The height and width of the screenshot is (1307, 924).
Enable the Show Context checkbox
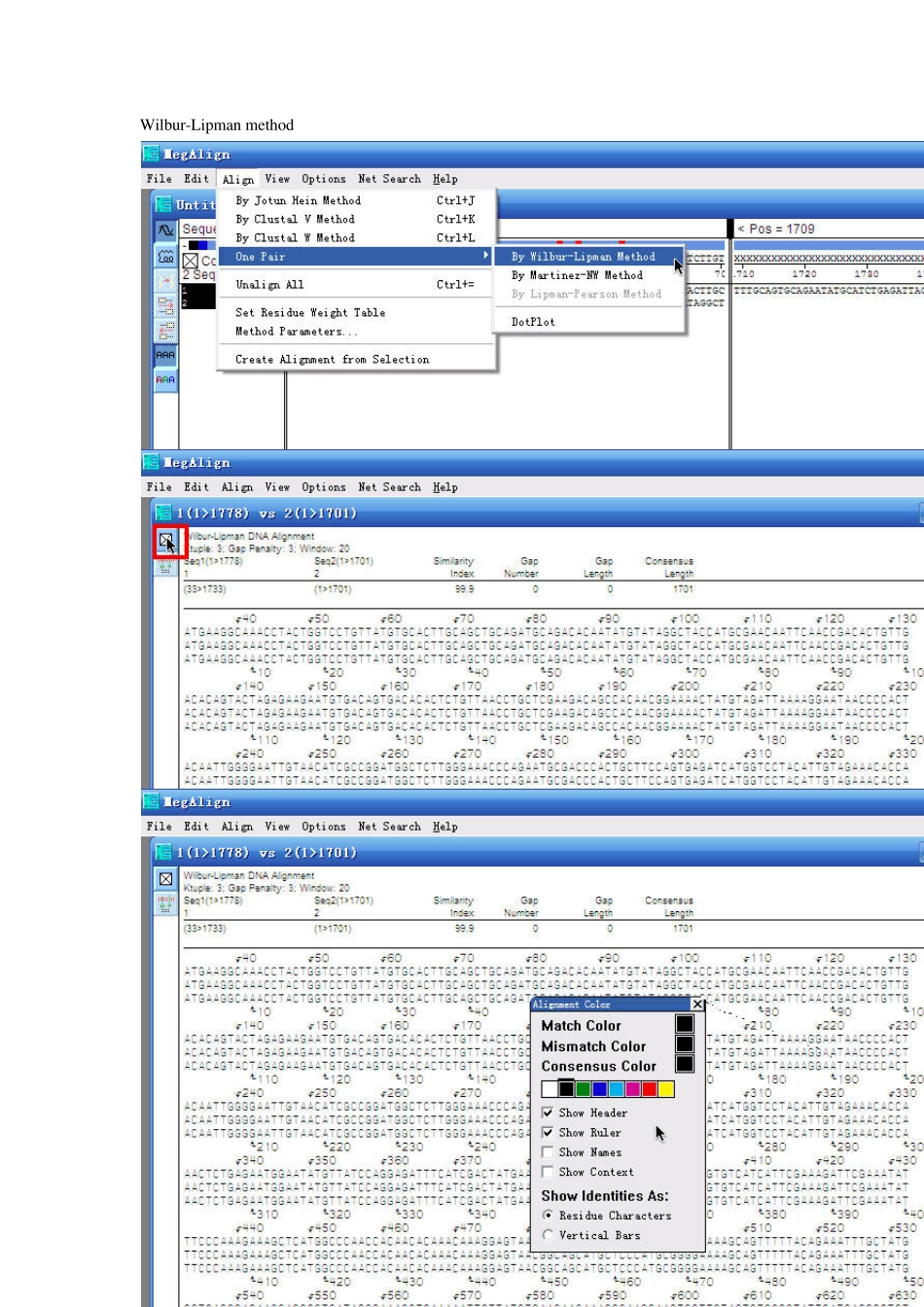tap(549, 1172)
